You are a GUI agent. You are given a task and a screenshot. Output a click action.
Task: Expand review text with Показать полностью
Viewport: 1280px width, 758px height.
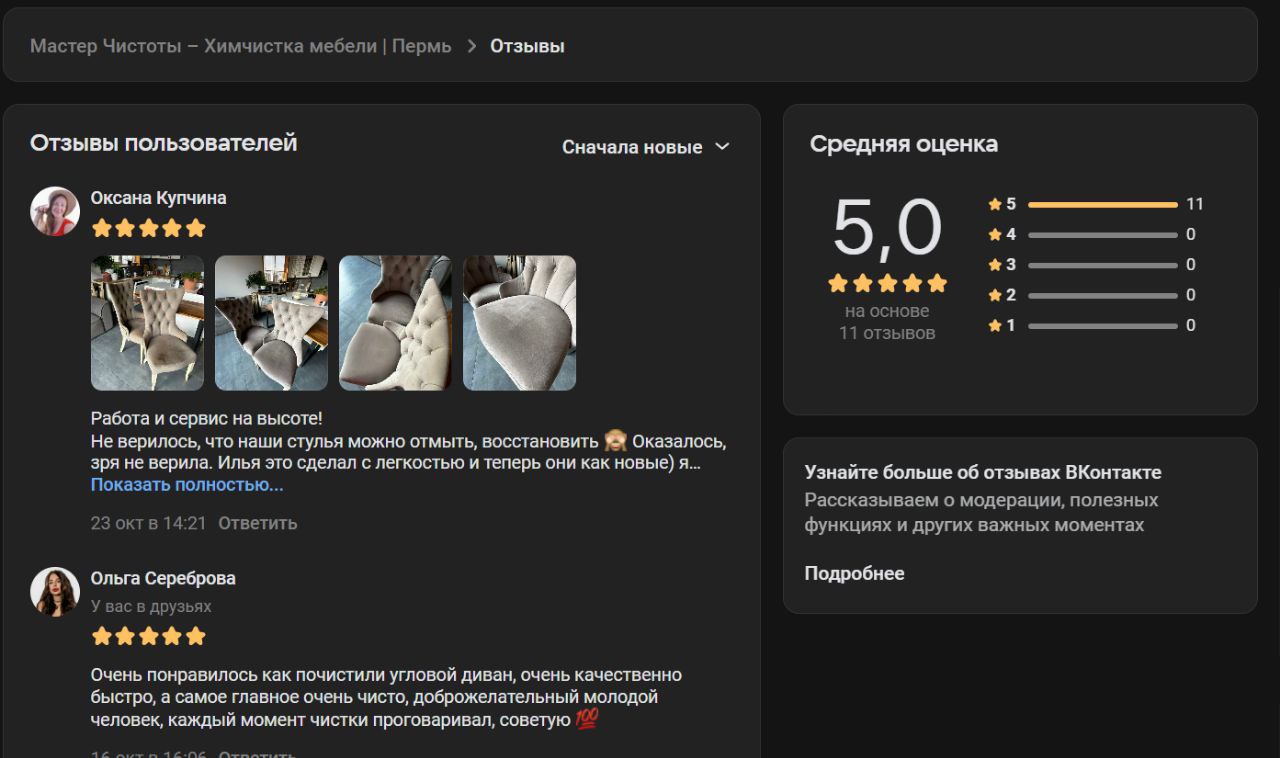187,485
